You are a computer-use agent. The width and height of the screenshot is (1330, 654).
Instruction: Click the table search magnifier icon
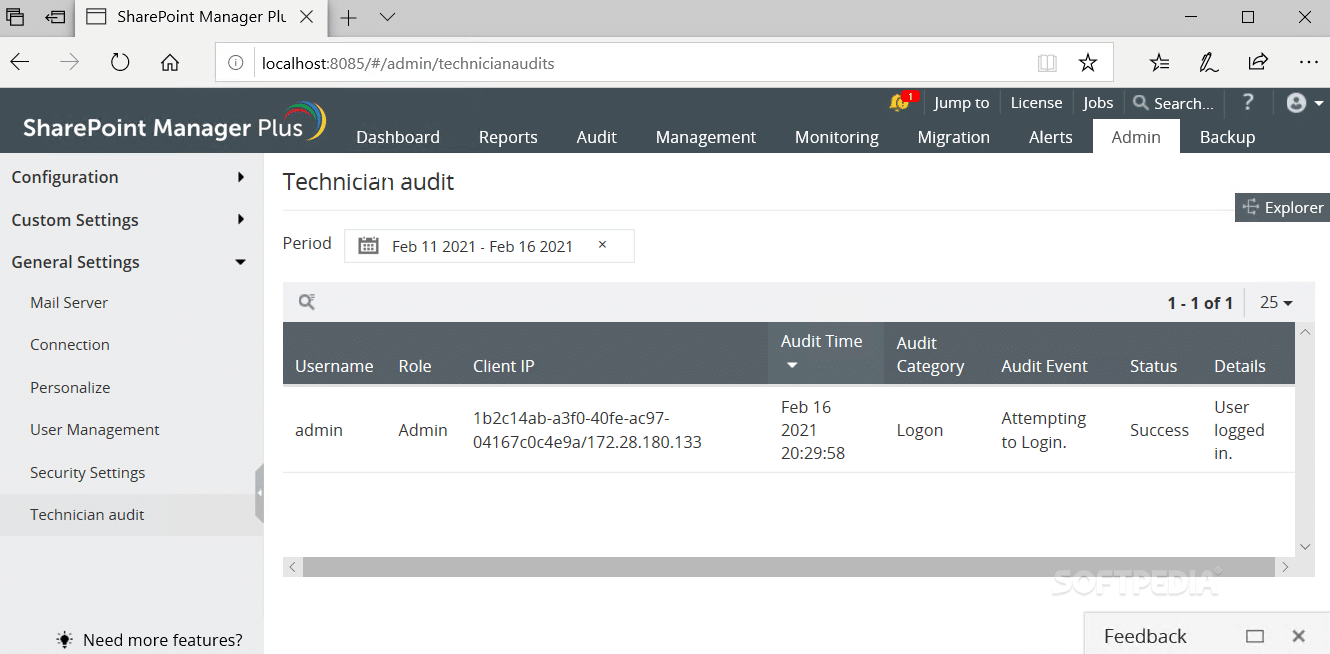tap(307, 301)
